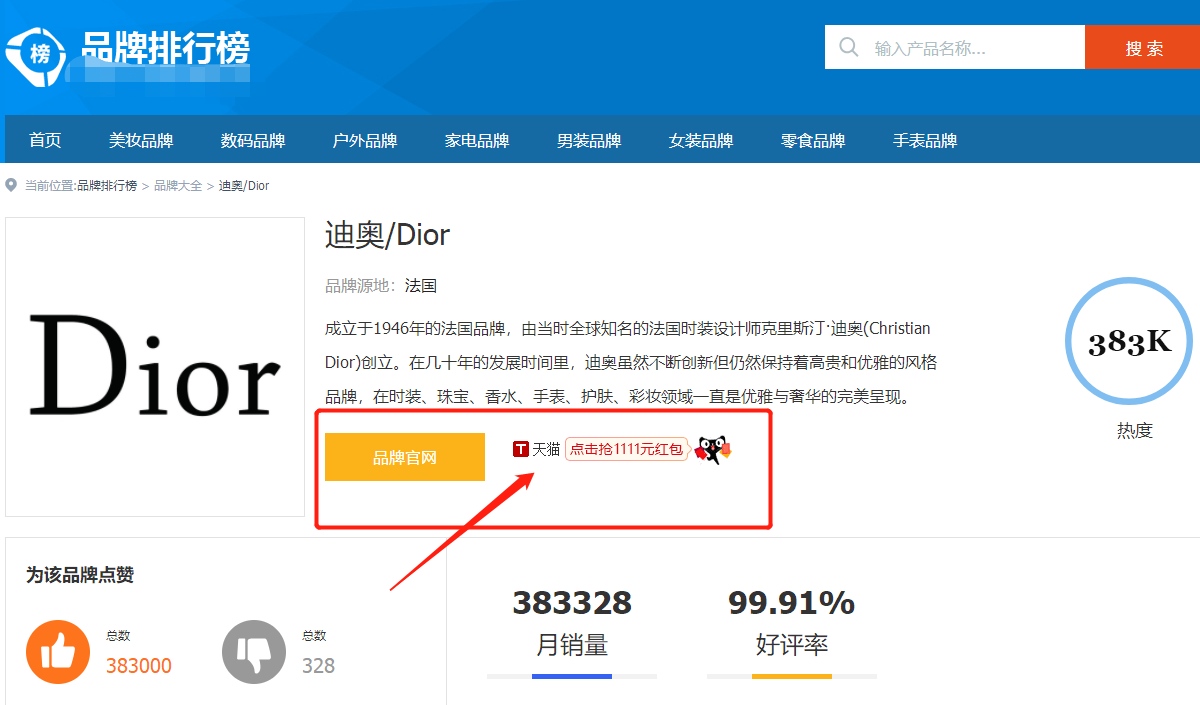This screenshot has height=705, width=1200.
Task: Click the orange 搜索 search button
Action: [x=1142, y=47]
